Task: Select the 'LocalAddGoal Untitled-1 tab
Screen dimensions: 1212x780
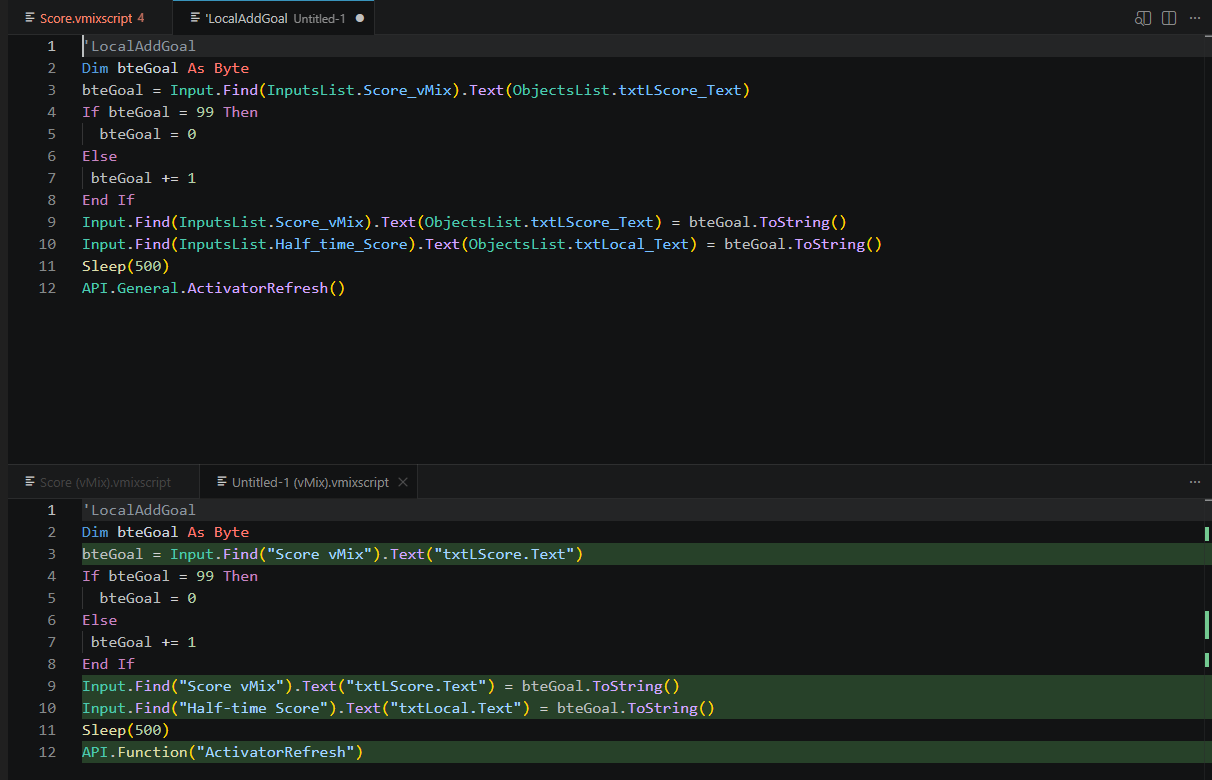Action: (x=273, y=18)
